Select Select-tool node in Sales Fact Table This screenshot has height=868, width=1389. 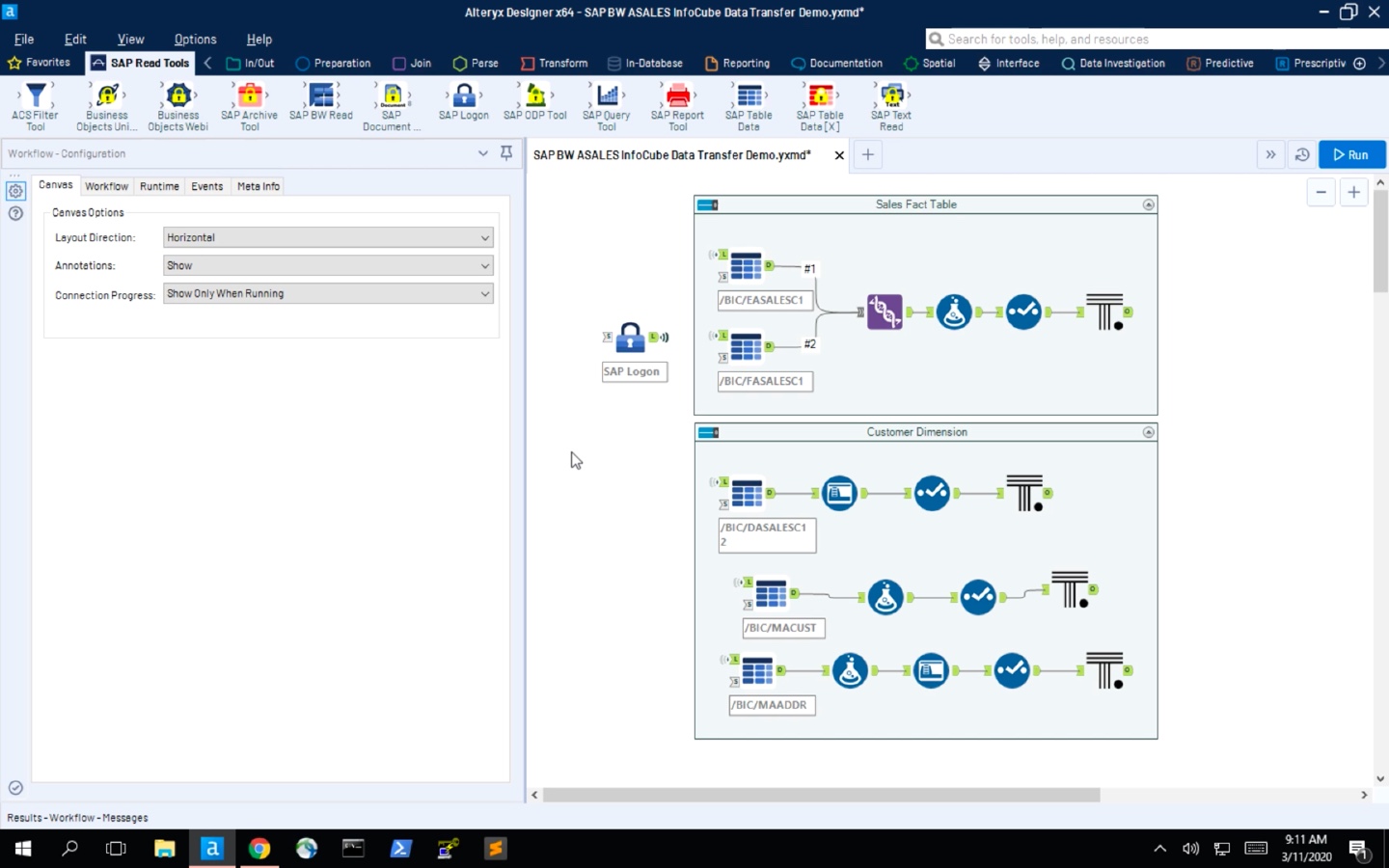[x=1023, y=312]
